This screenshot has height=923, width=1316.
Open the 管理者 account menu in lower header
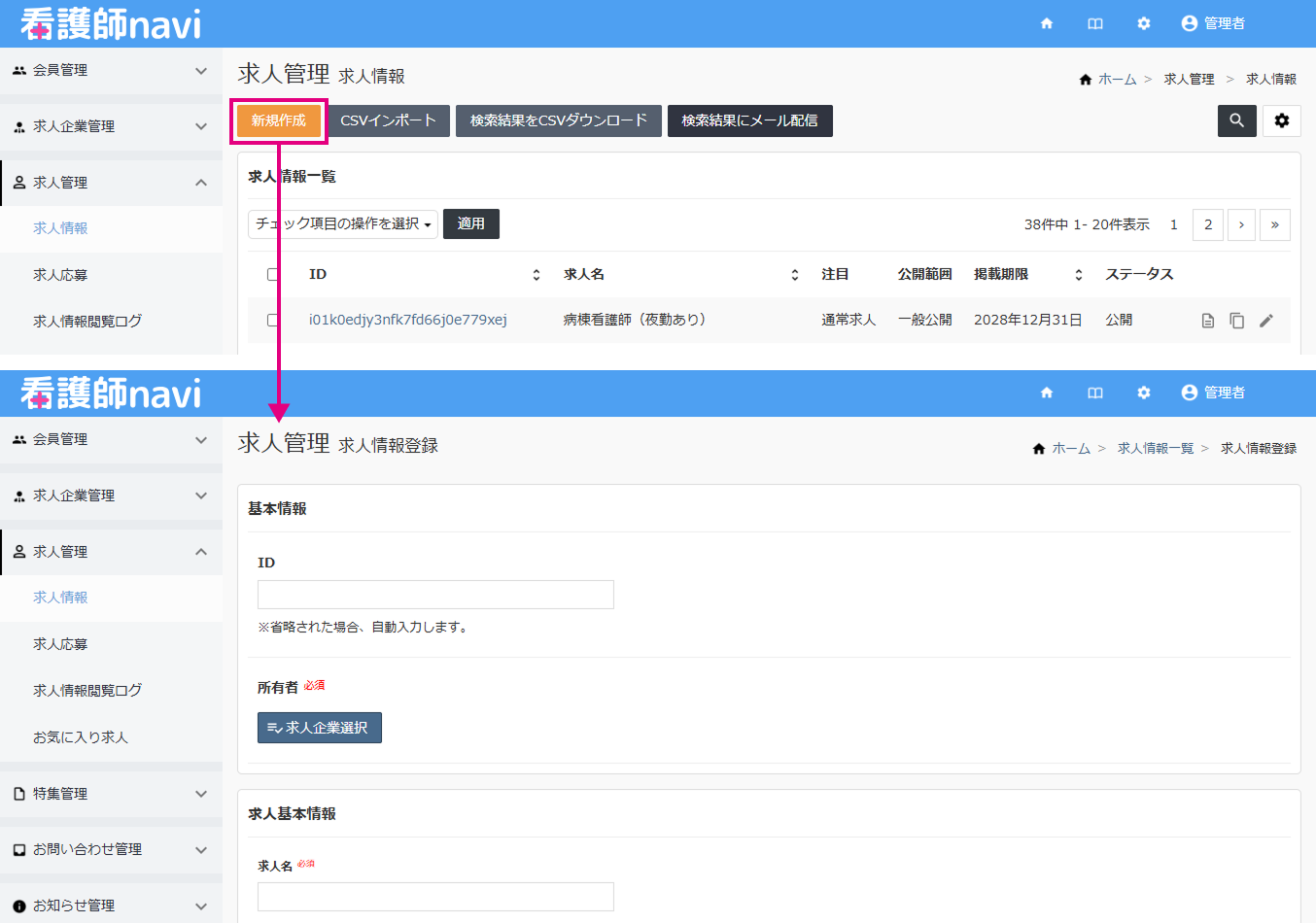click(x=1213, y=393)
